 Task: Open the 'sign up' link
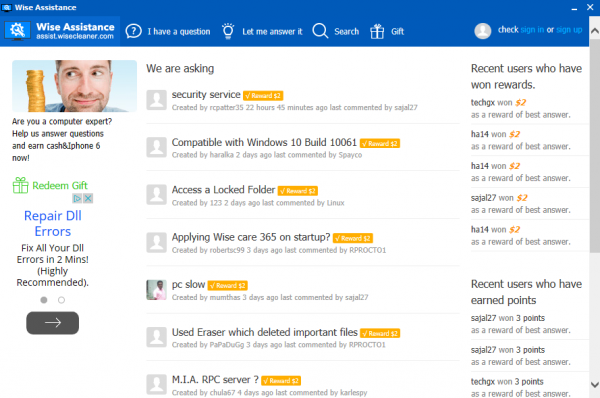tap(569, 30)
